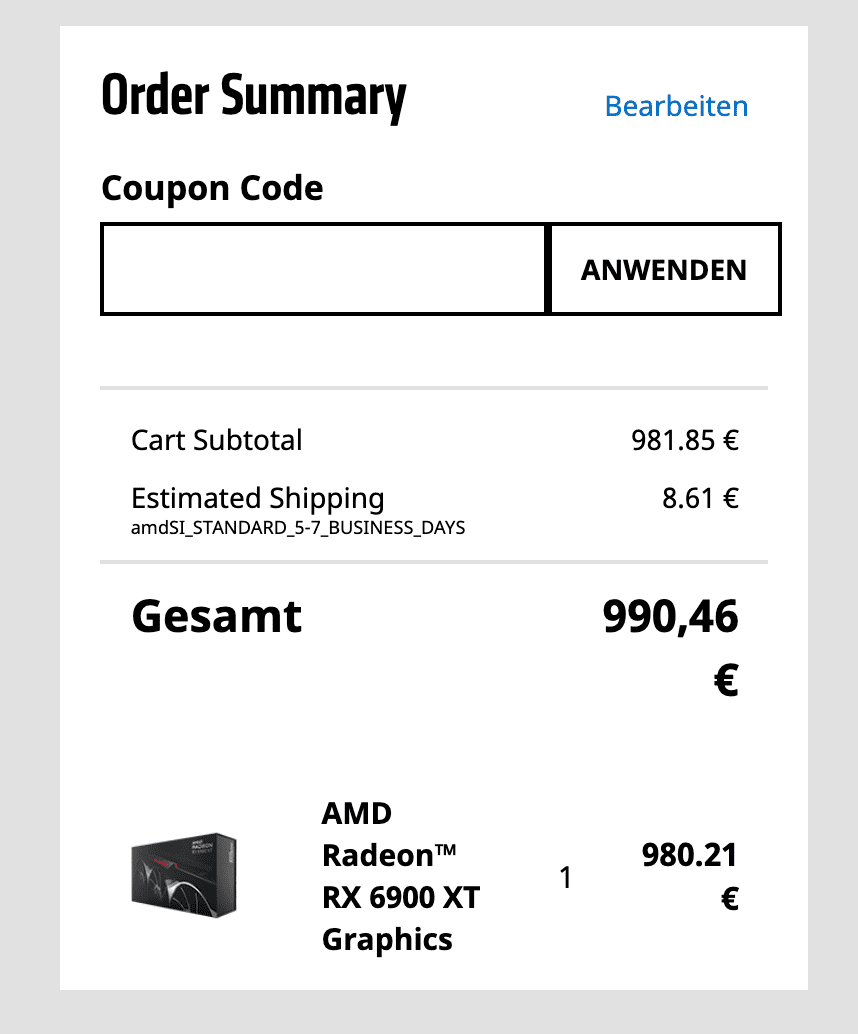
Task: Apply the coupon with the ANWENDEN button
Action: pos(664,269)
